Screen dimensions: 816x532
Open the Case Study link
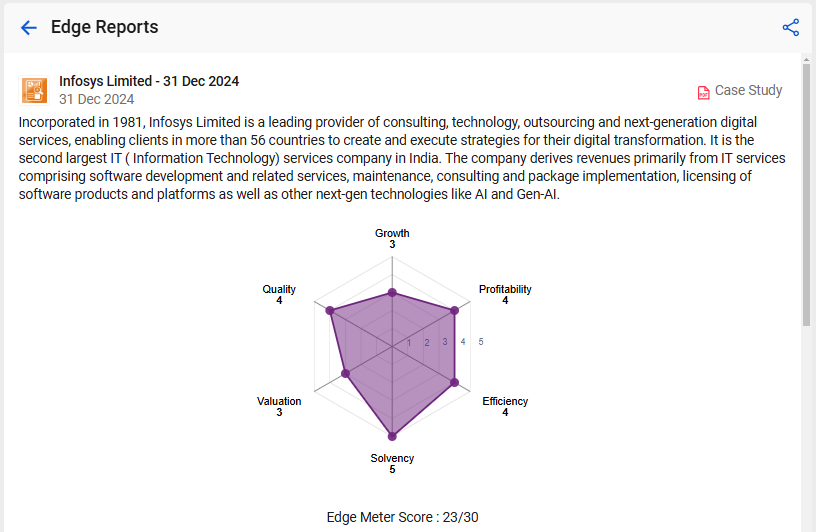coord(748,91)
